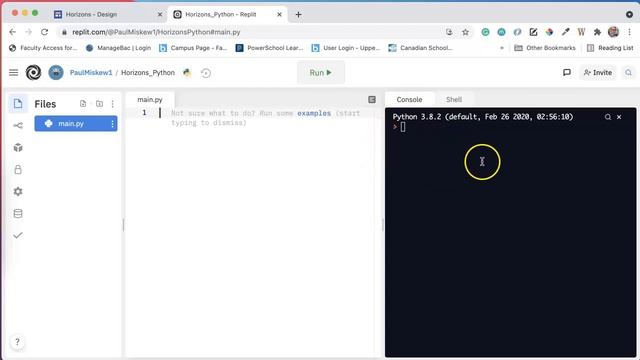This screenshot has height=360, width=640.
Task: Open the search icon in Replit header
Action: 628,73
